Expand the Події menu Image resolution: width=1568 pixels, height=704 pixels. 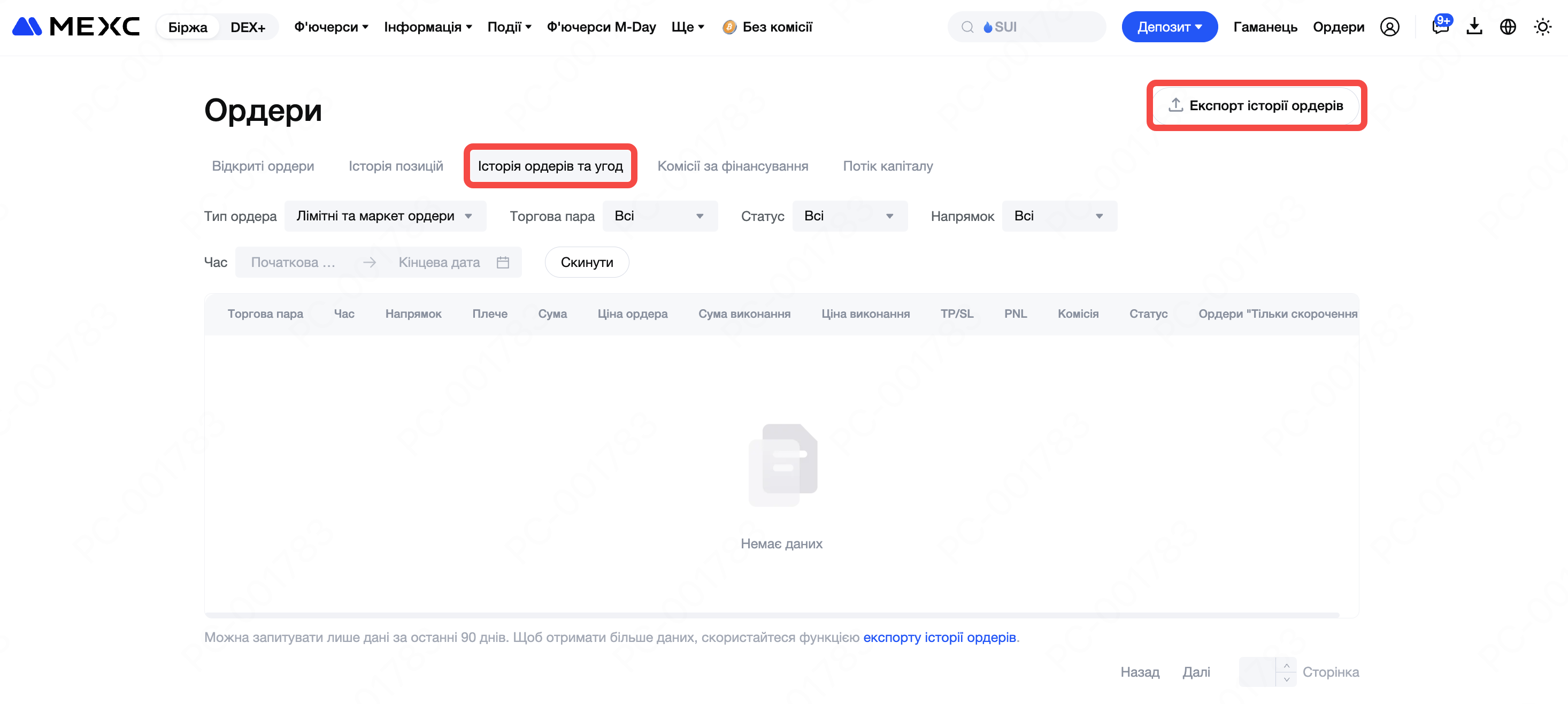[509, 27]
